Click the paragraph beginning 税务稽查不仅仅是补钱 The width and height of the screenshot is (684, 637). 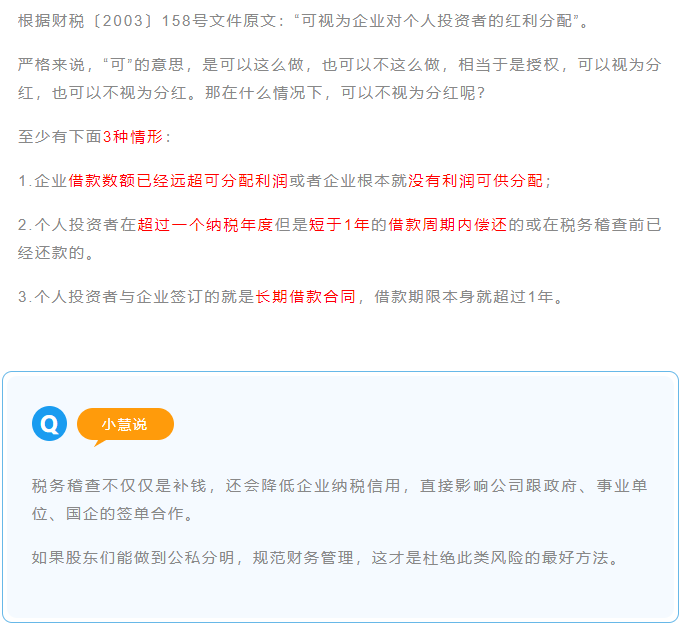[340, 499]
